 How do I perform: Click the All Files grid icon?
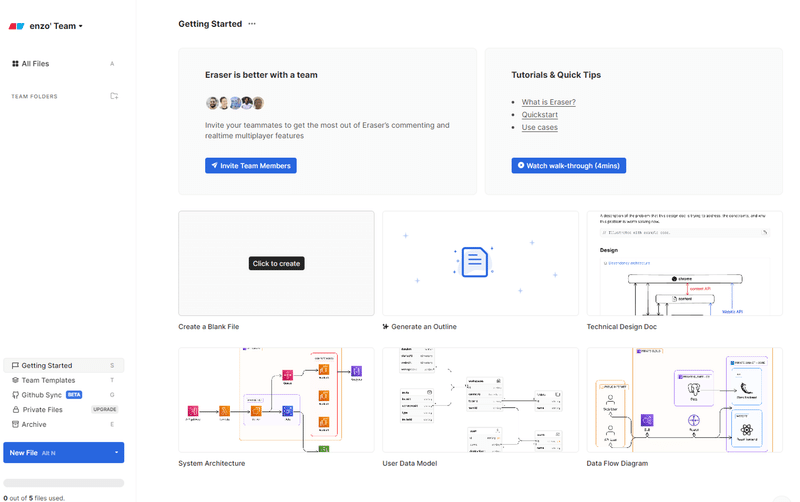15,64
